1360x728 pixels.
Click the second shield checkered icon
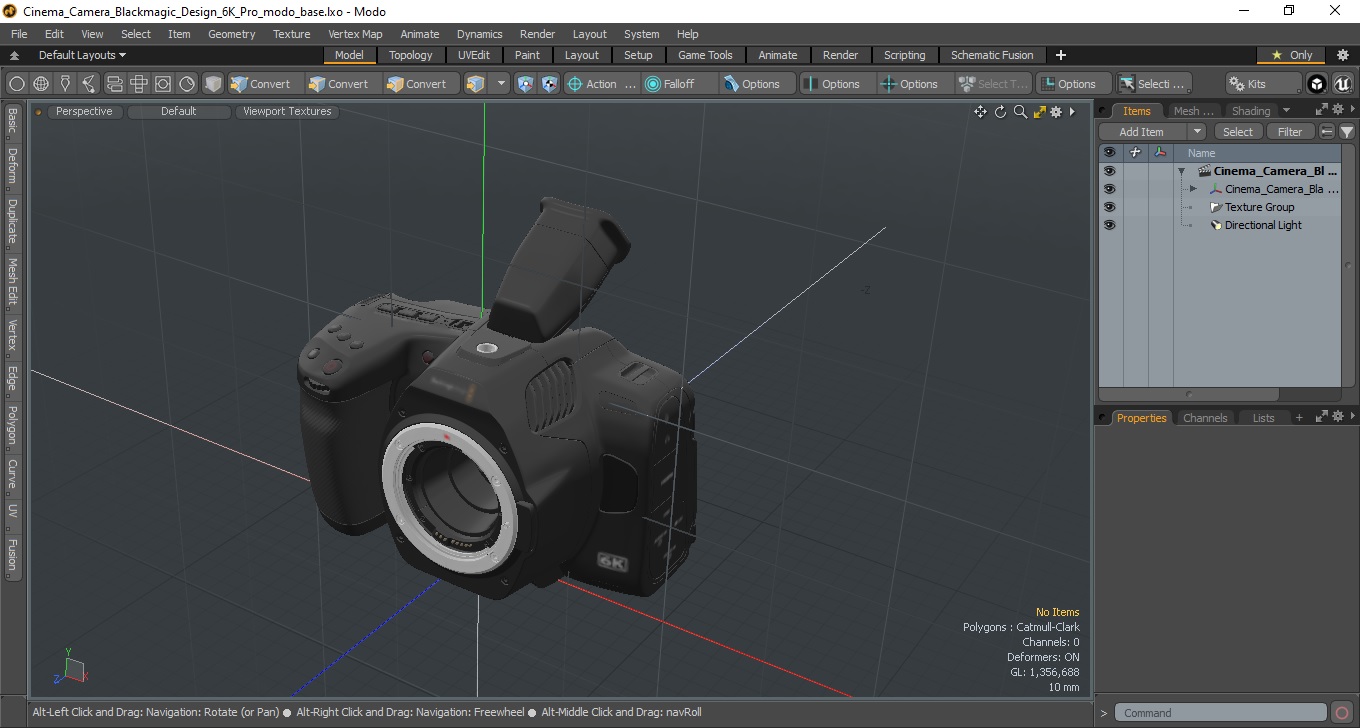[549, 84]
